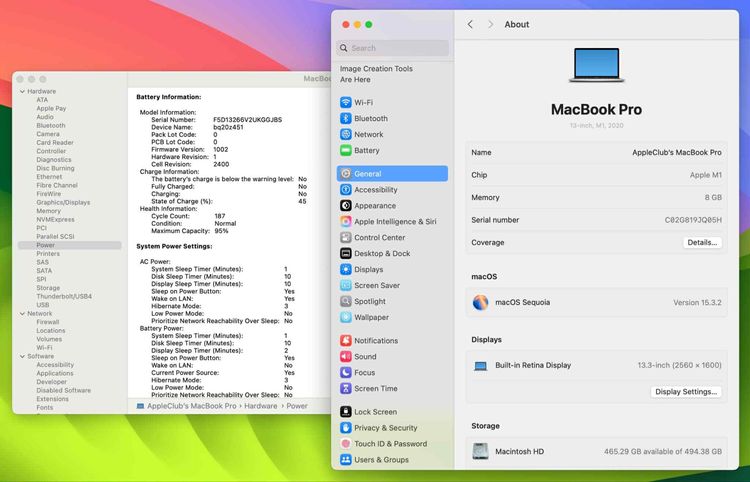Open the Privacy & Security hand icon
Screen dimensions: 750x482
(x=346, y=427)
